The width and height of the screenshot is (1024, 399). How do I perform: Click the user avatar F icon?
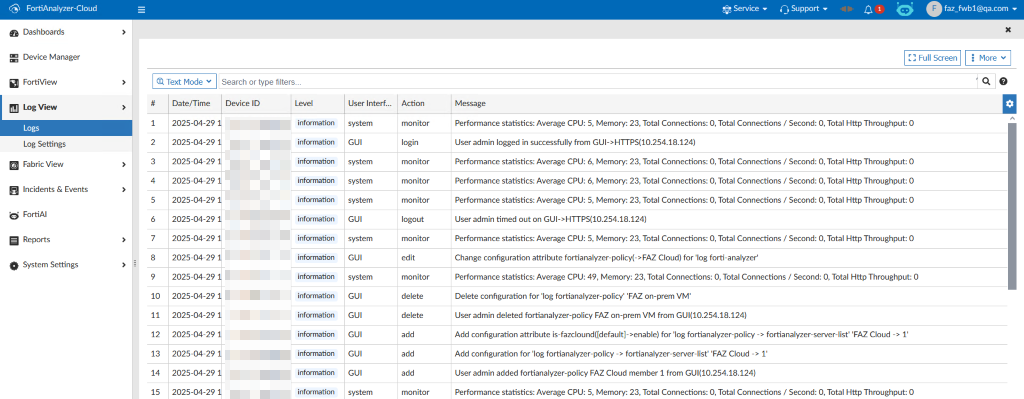(x=934, y=9)
